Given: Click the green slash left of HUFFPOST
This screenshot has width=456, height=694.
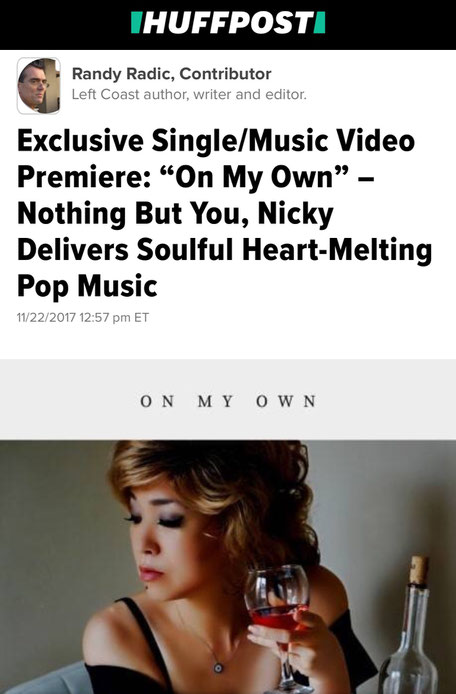Looking at the screenshot, I should click(x=136, y=23).
